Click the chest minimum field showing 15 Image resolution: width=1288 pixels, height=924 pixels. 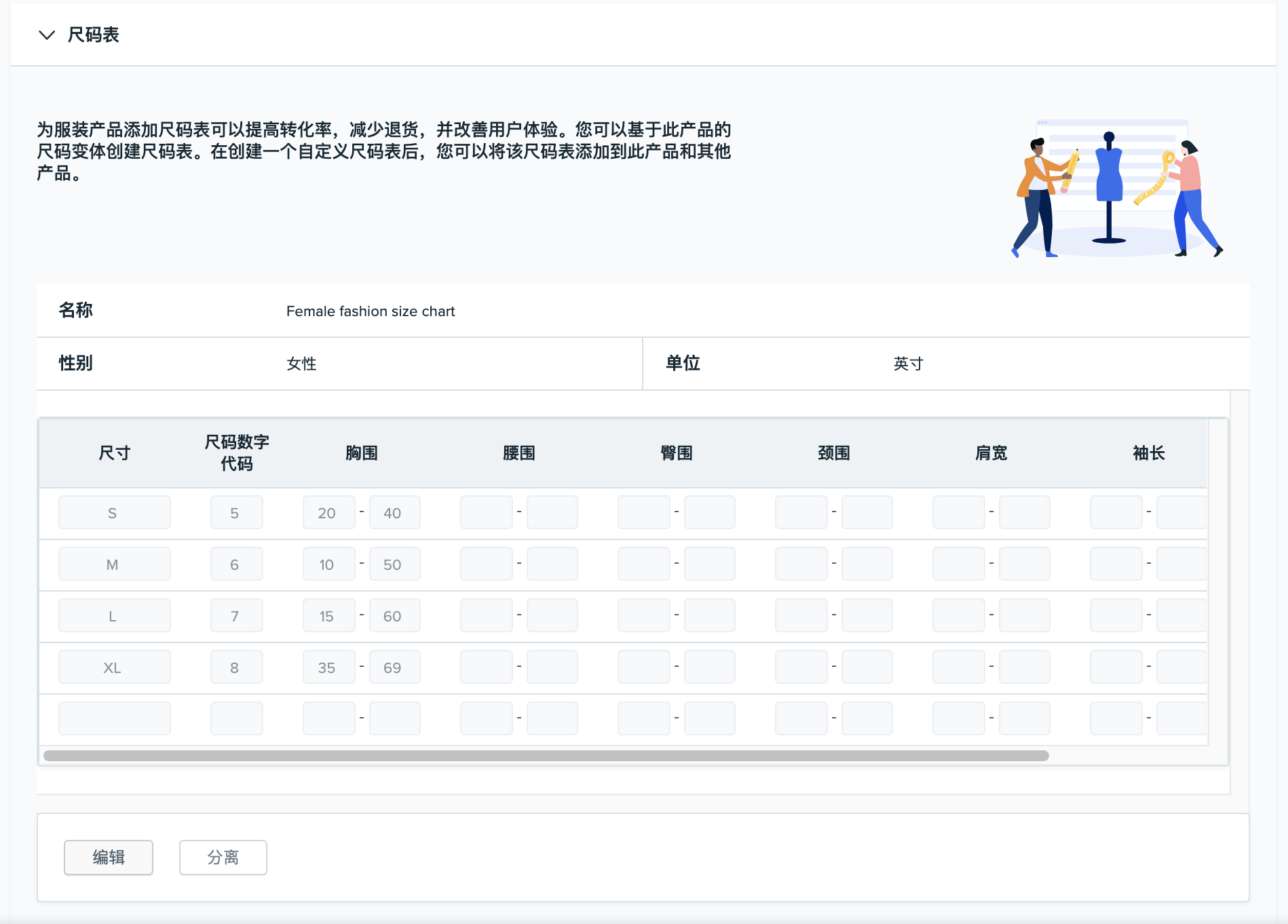(329, 615)
